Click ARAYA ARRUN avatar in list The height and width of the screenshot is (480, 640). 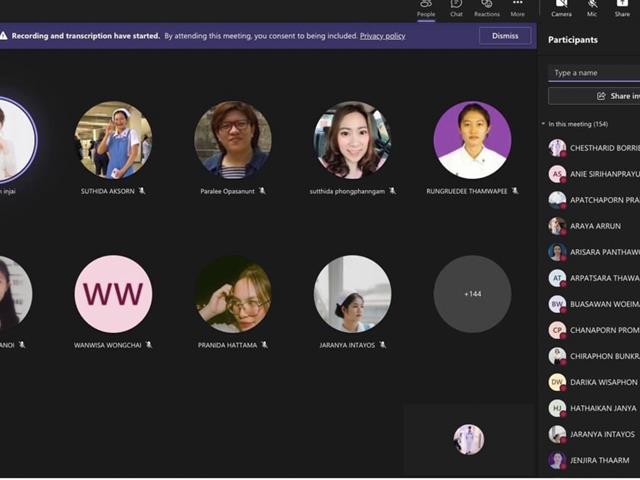(557, 226)
